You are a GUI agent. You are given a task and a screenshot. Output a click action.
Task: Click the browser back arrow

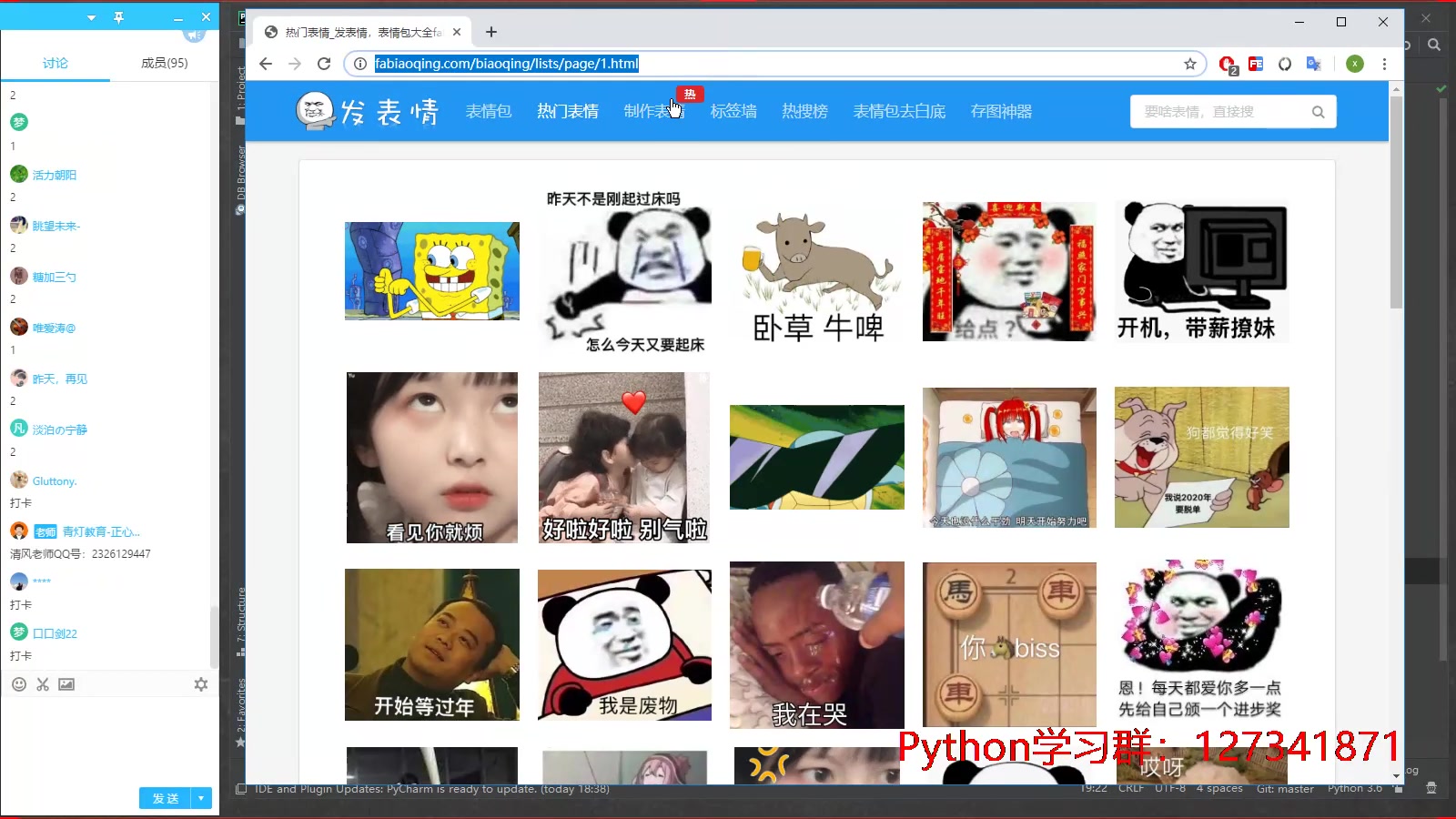265,64
